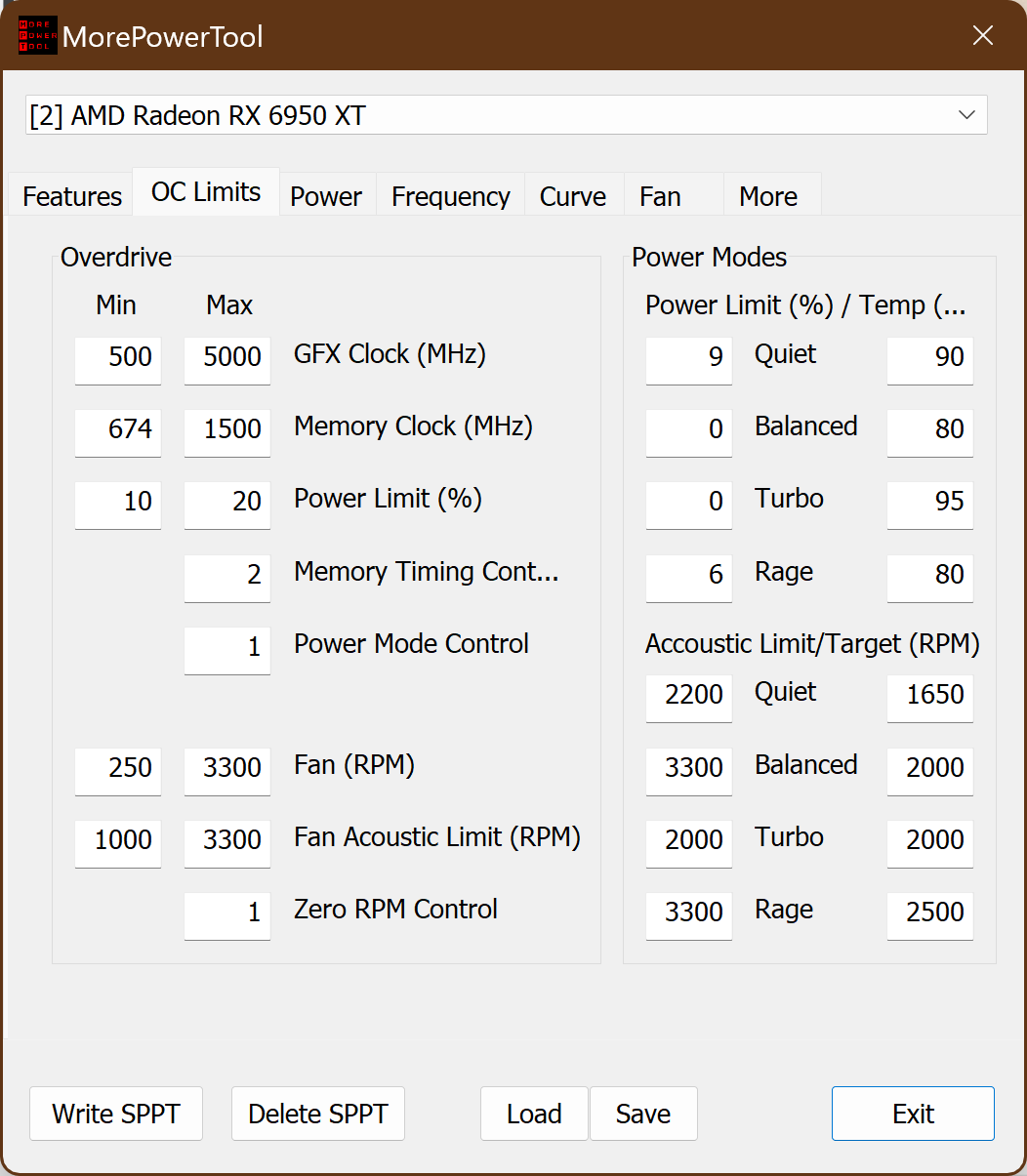The image size is (1027, 1176).
Task: Click the Memory Clock (MHz) label
Action: 413,426
